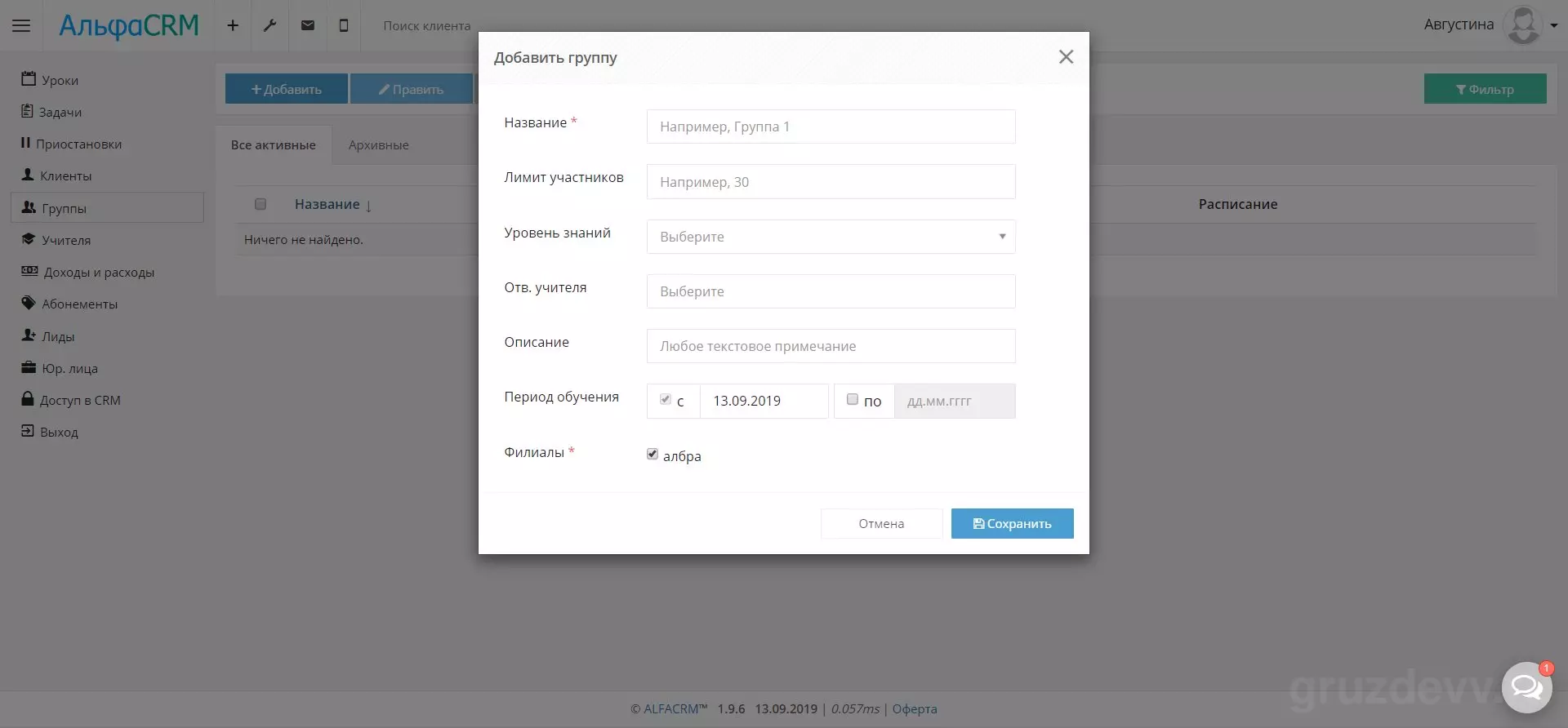The image size is (1568, 728).
Task: Switch to the Архивные tab
Action: pos(379,144)
